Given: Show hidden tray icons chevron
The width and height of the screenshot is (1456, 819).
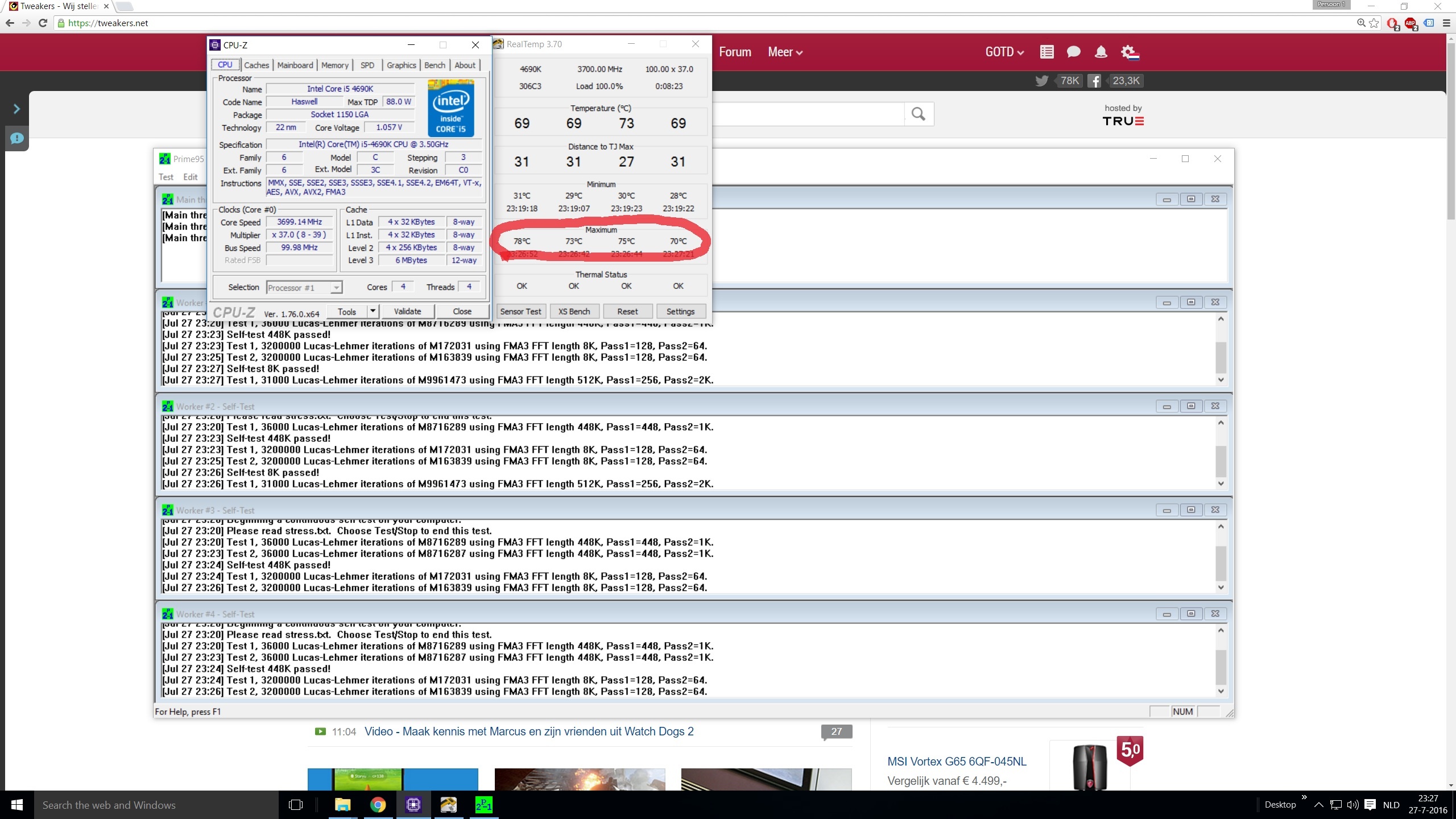Looking at the screenshot, I should pyautogui.click(x=1318, y=805).
